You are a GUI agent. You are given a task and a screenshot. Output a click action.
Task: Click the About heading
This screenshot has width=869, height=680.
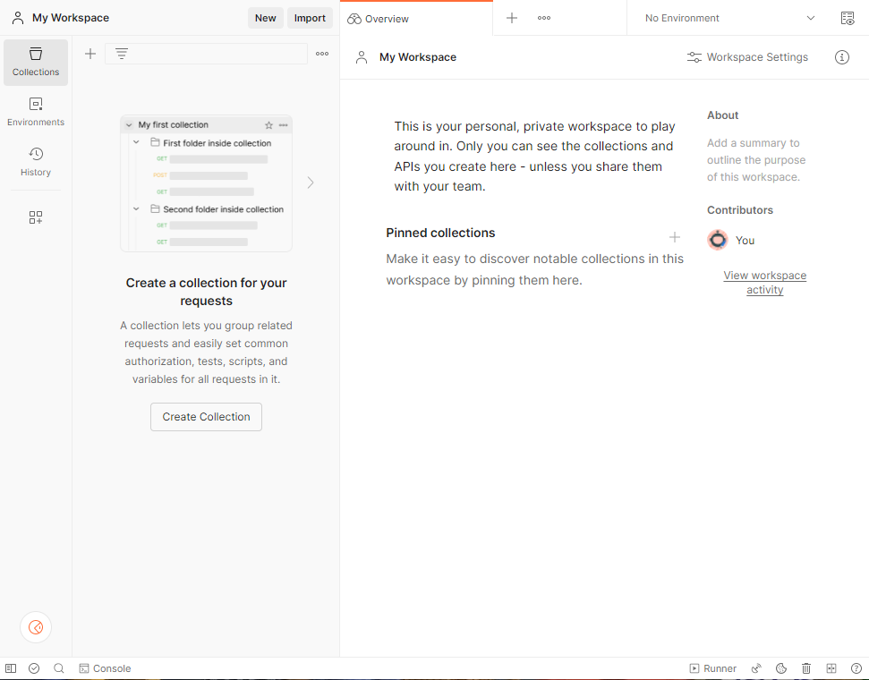pyautogui.click(x=723, y=115)
